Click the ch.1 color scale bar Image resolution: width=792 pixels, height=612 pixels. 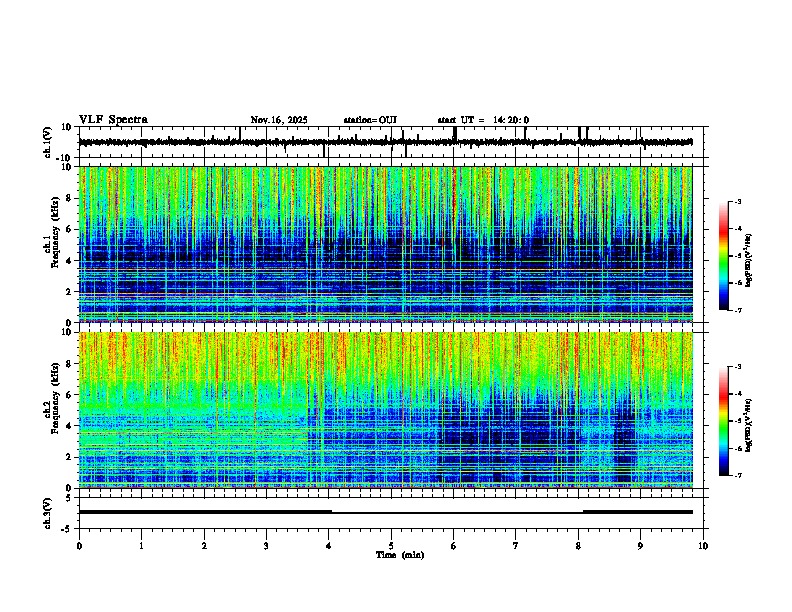click(724, 256)
